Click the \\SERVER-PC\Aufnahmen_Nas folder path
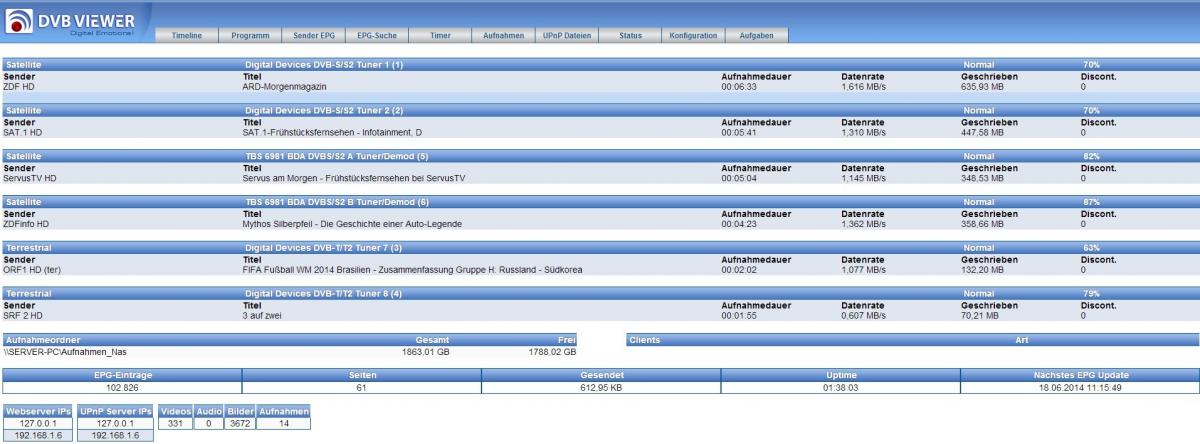 coord(63,352)
